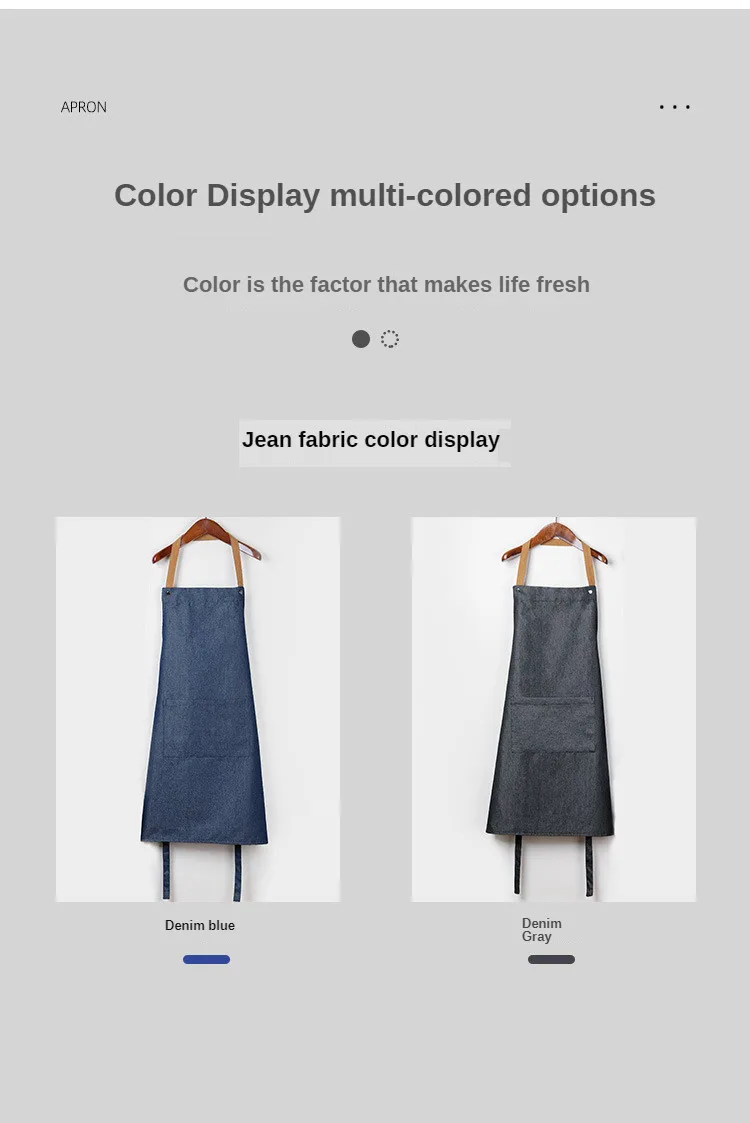Click the wooden hanger on gray apron

[x=555, y=541]
